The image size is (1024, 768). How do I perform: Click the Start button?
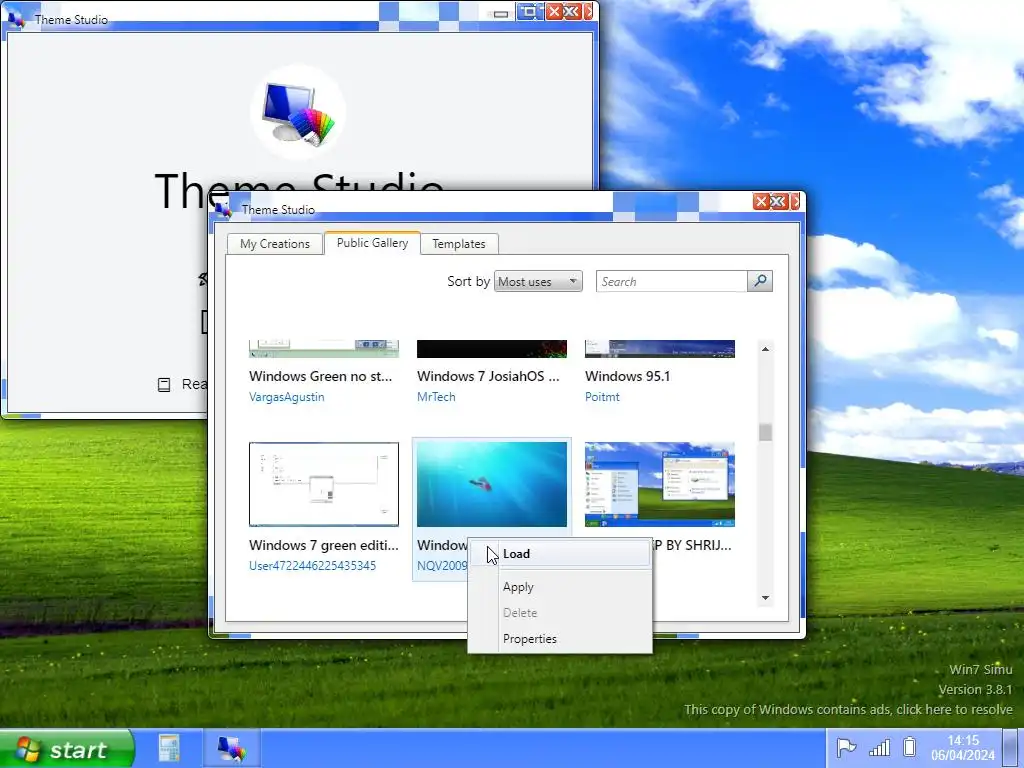pyautogui.click(x=67, y=749)
